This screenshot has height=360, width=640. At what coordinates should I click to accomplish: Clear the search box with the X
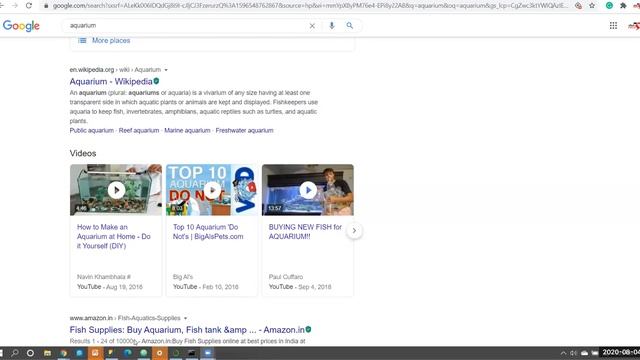pos(312,26)
